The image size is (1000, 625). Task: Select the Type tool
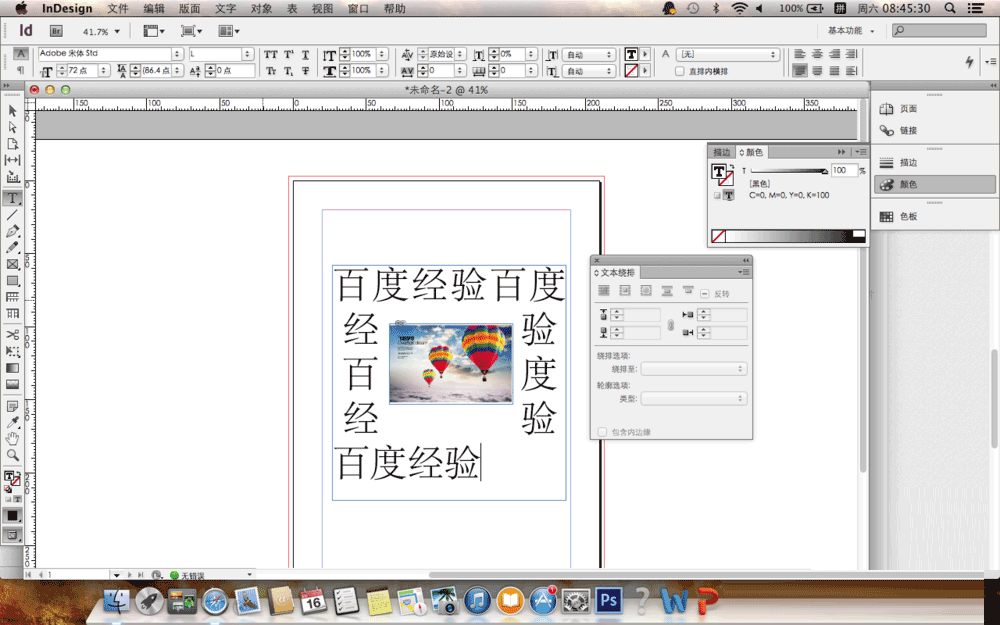tap(12, 198)
